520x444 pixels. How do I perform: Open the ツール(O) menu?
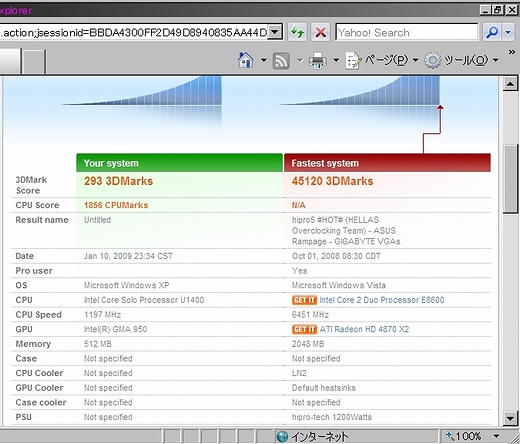tap(466, 60)
